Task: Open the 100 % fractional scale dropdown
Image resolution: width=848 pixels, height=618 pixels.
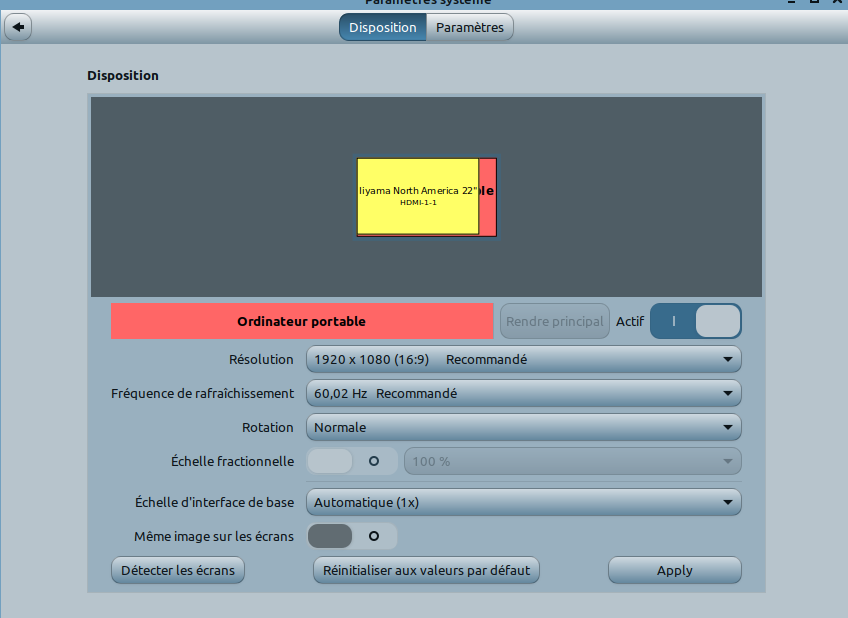Action: click(572, 461)
